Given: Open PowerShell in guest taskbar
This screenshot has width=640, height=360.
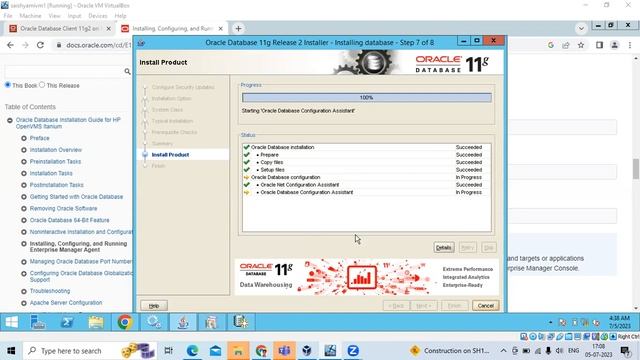Looking at the screenshot, I should click(x=67, y=322).
